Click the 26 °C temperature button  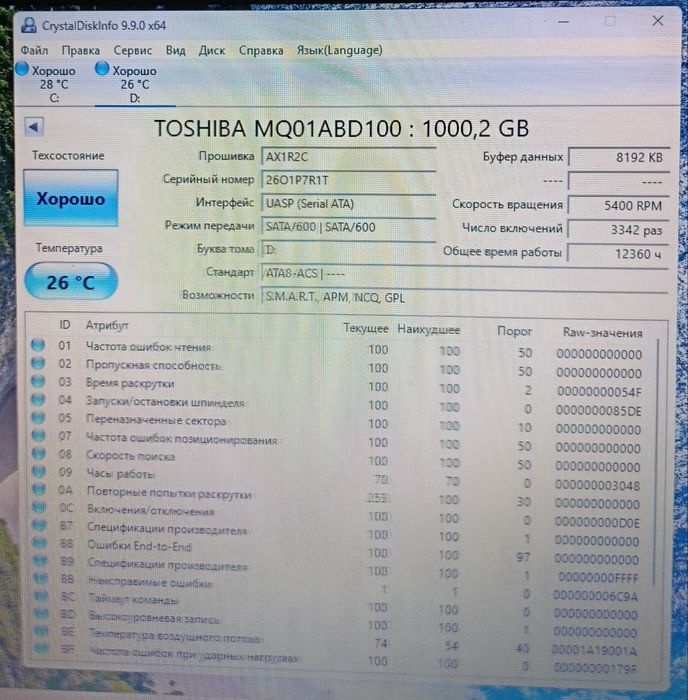click(x=71, y=282)
